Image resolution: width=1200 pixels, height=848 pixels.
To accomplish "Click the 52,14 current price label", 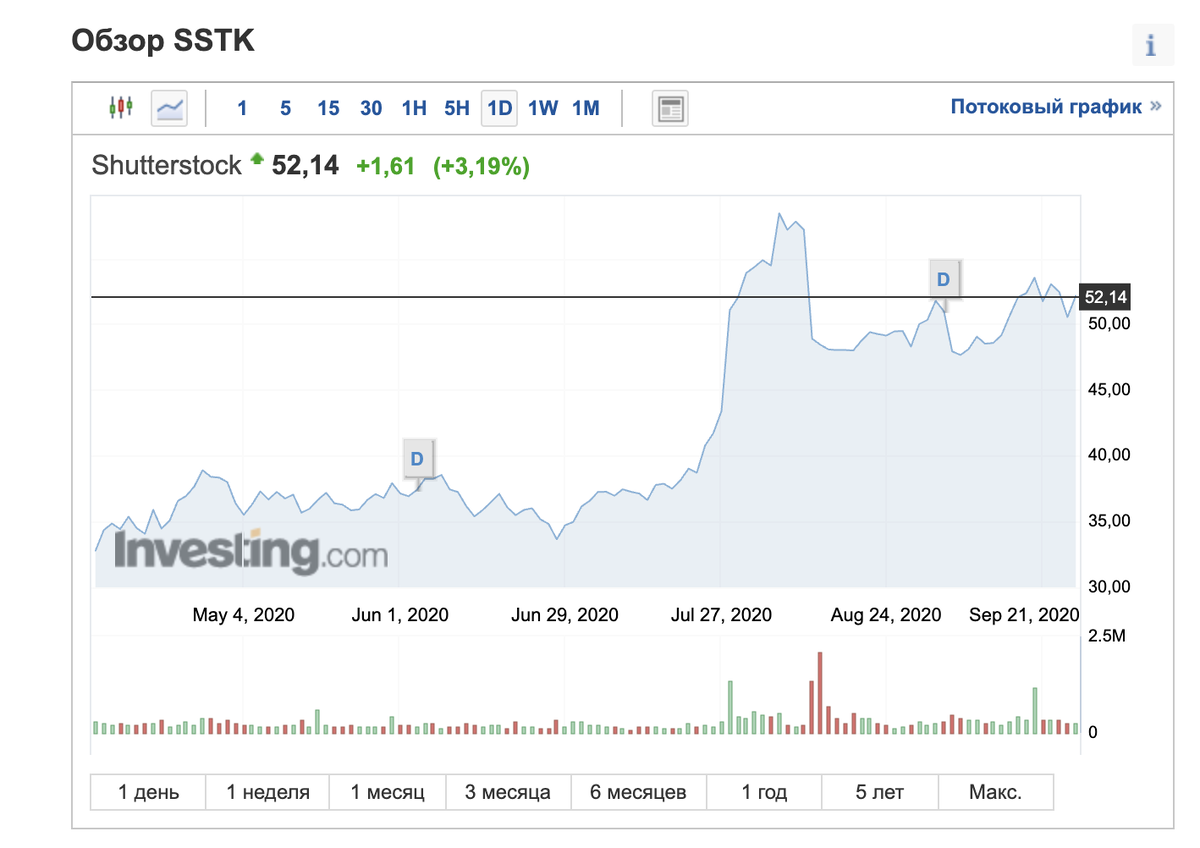I will pos(1105,297).
